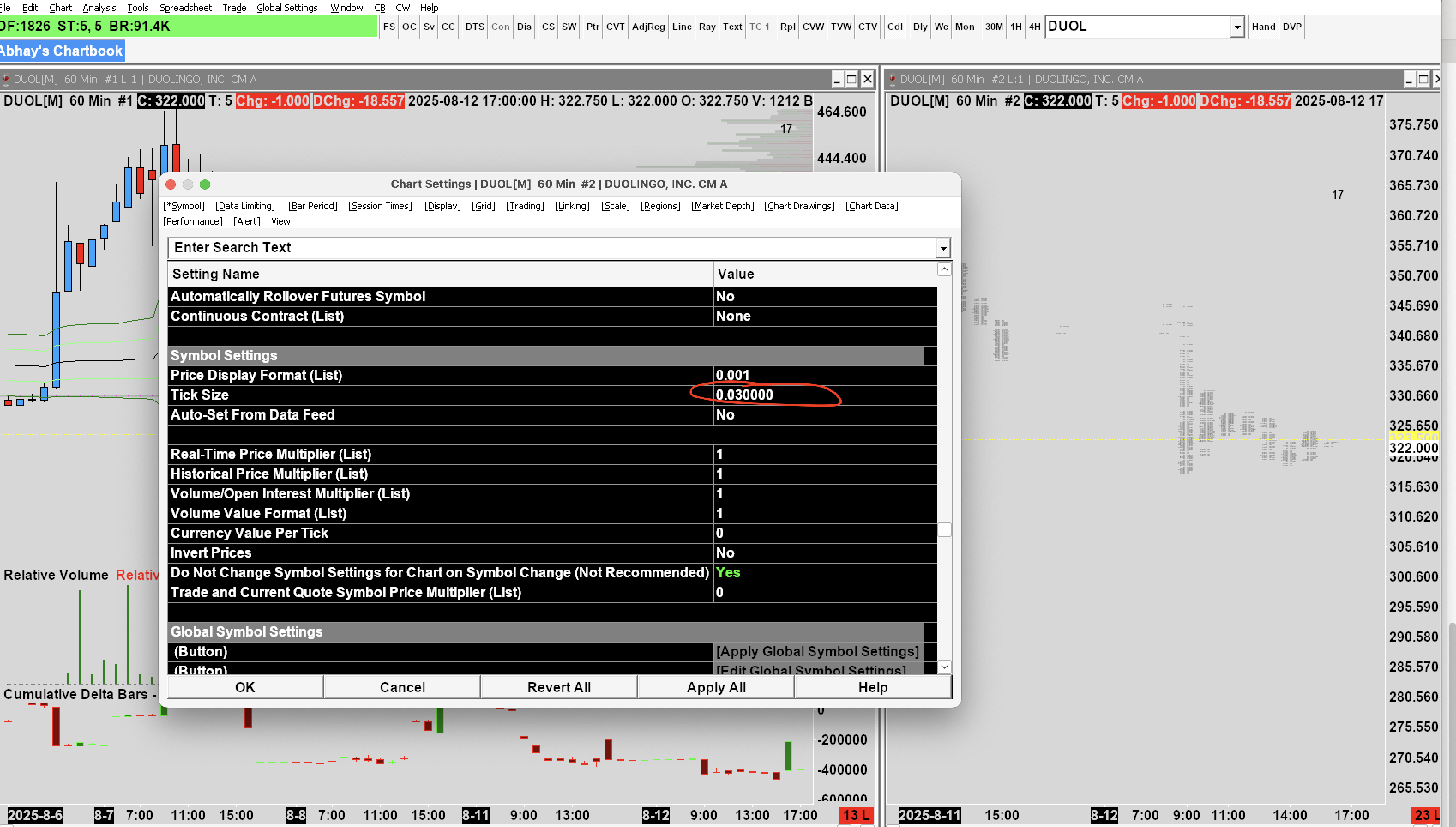Open the search text dropdown arrow
The image size is (1456, 827).
[x=943, y=248]
